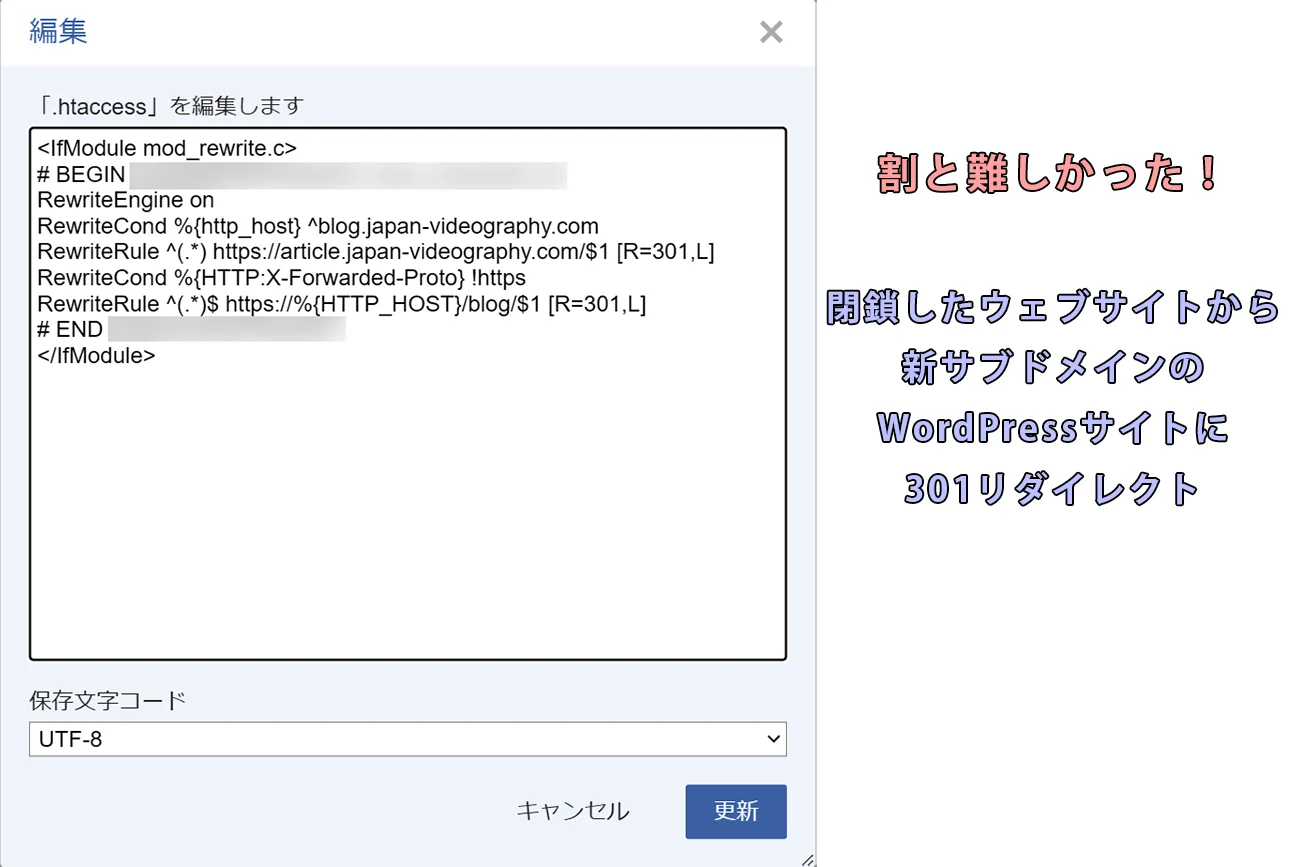Click the 301リダイレクト caption text
Viewport: 1300px width, 867px height.
tap(1053, 489)
